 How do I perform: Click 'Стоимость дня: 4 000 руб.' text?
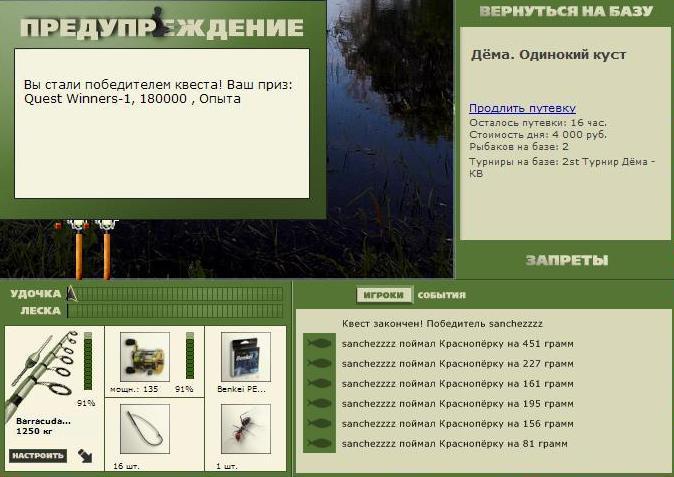pyautogui.click(x=538, y=135)
